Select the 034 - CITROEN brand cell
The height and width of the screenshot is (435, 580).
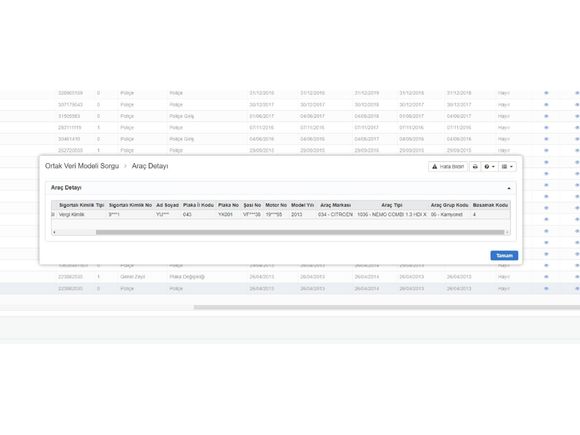[x=335, y=215]
